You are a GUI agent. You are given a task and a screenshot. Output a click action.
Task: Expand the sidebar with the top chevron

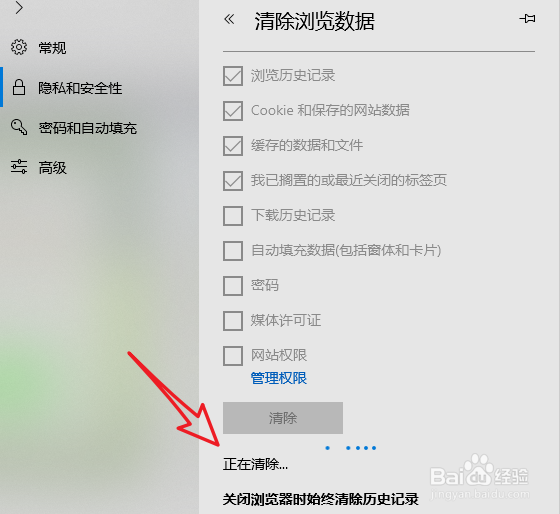(19, 8)
